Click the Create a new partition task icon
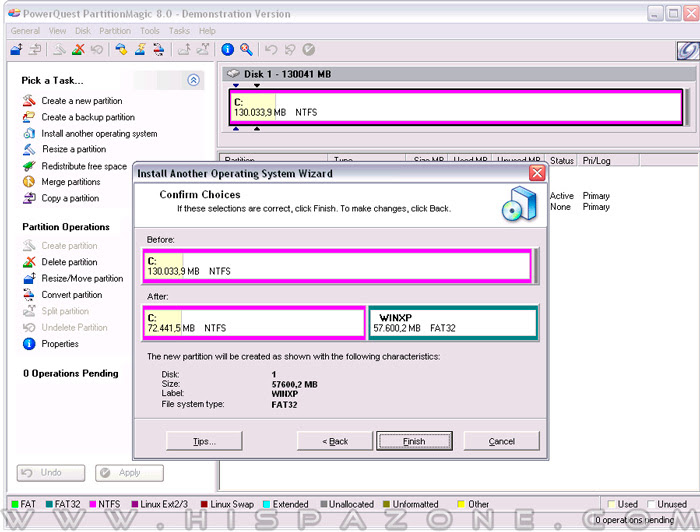The image size is (700, 532). coord(29,100)
